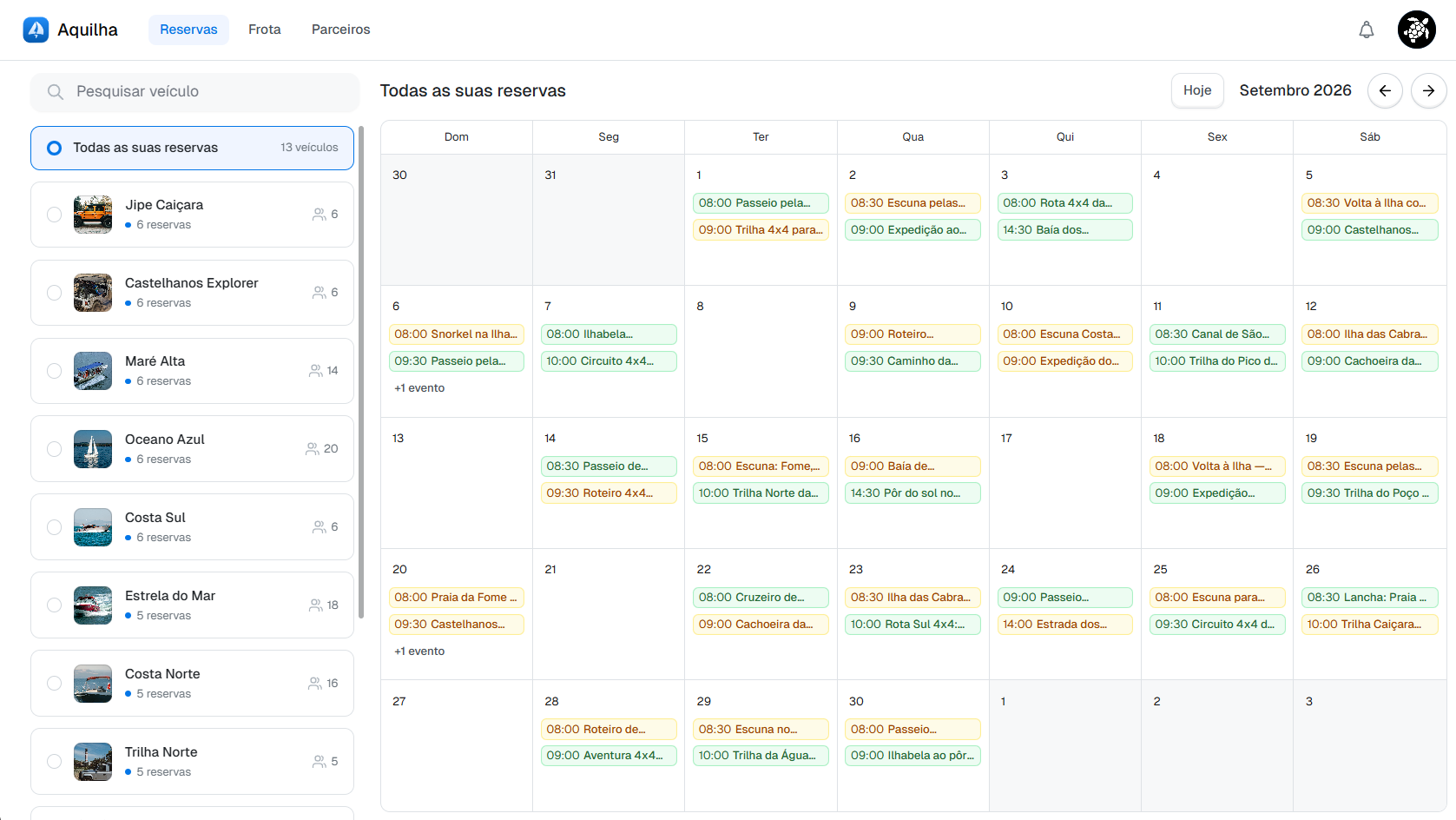The width and height of the screenshot is (1456, 820).
Task: Open 14:30 Pôr do sol event
Action: click(912, 493)
